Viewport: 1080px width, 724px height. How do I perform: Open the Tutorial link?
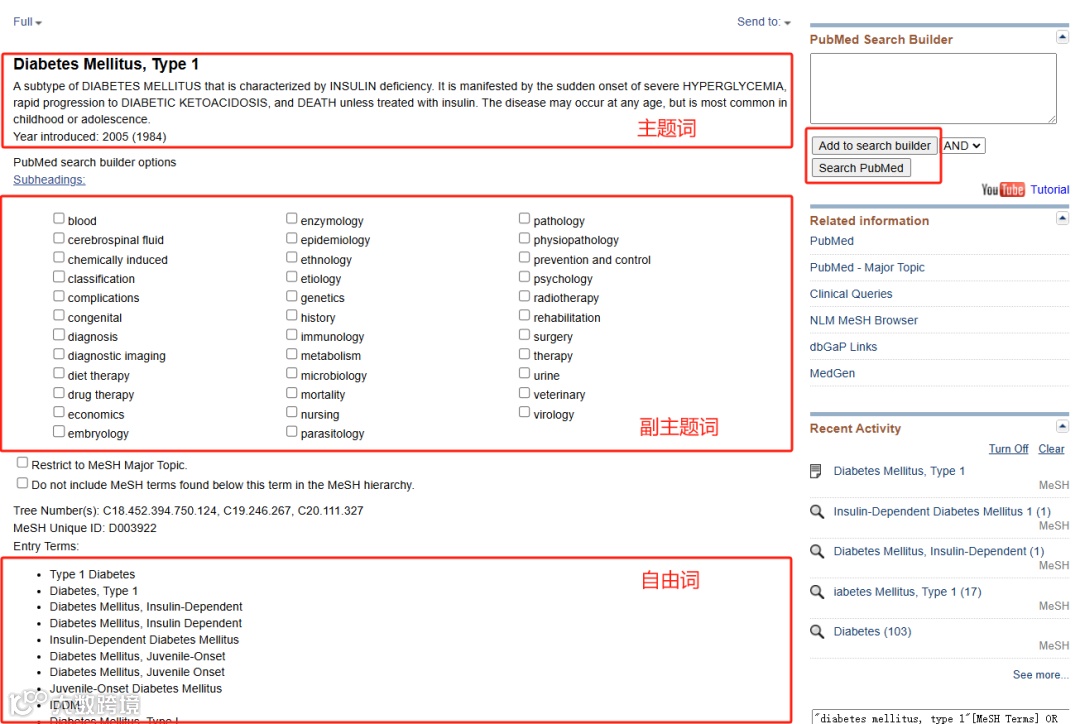1050,189
